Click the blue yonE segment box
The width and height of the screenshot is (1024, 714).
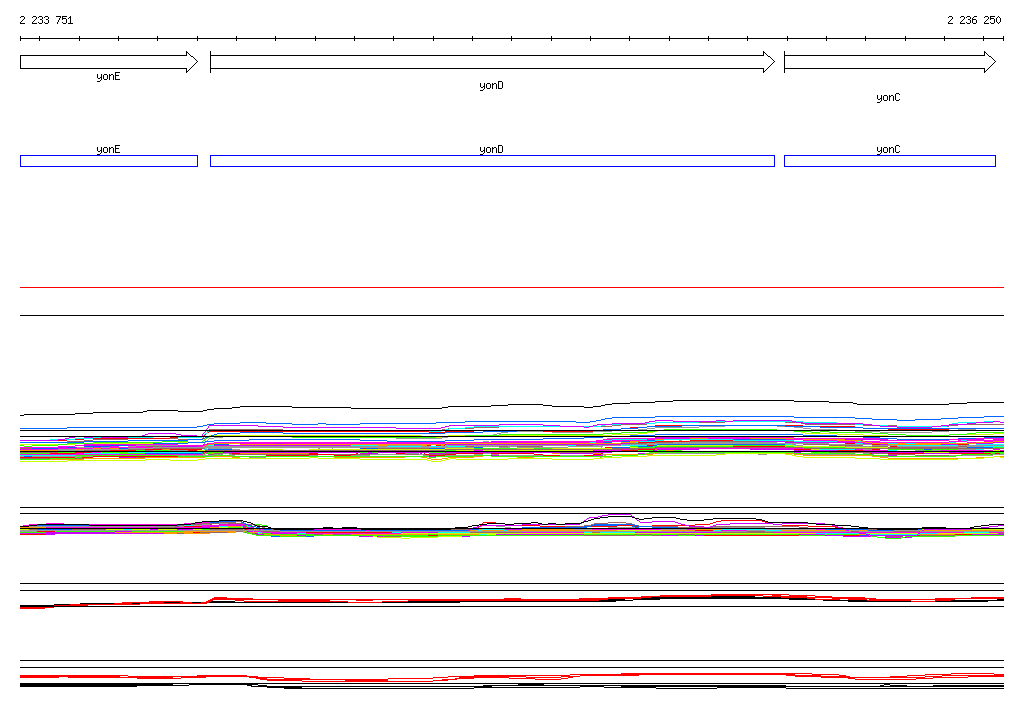pos(109,161)
